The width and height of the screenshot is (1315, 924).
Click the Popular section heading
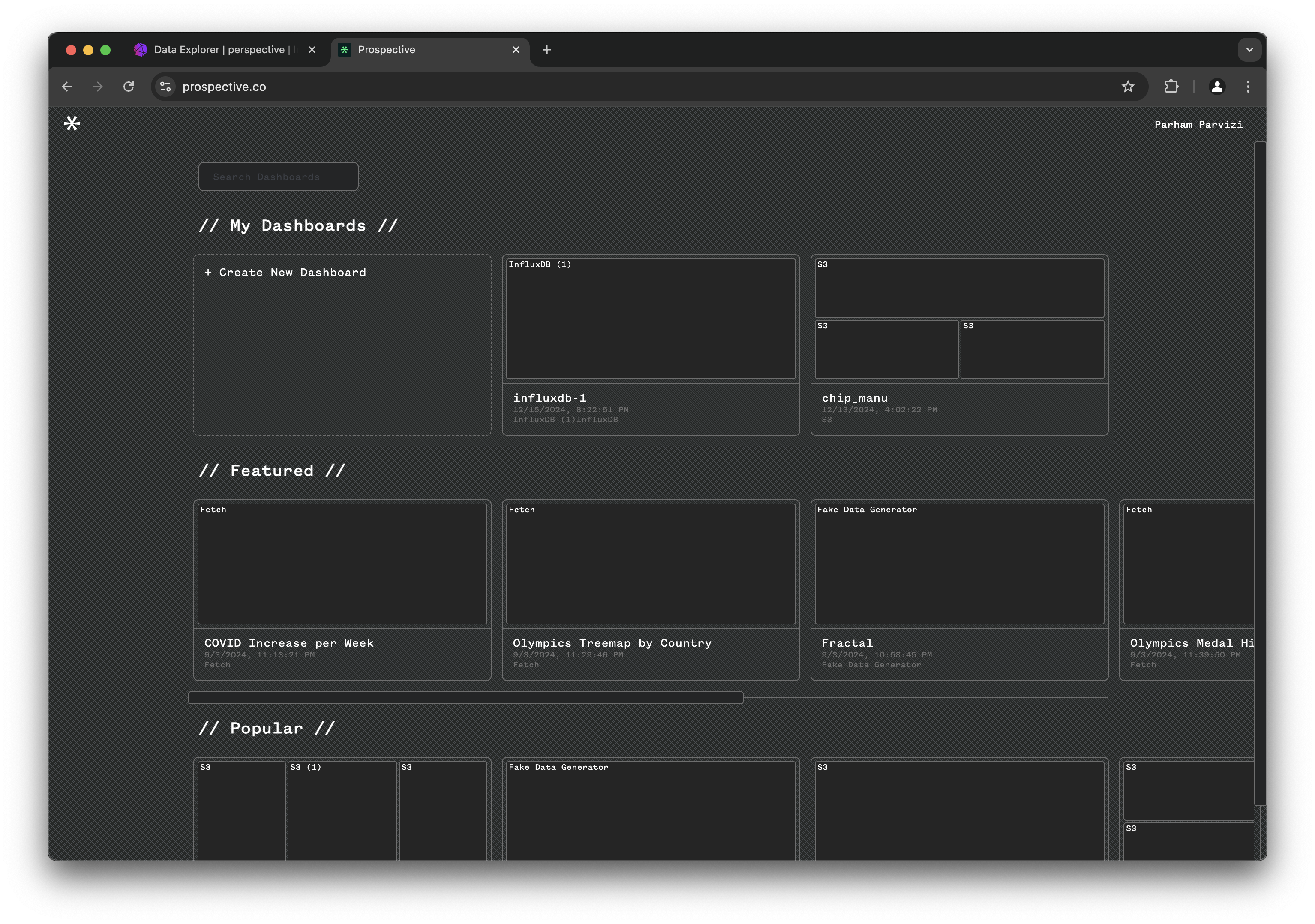pos(266,728)
